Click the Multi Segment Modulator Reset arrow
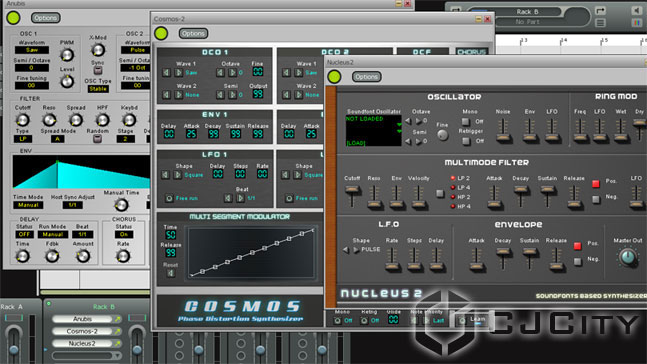Viewport: 647px width, 364px height. click(x=170, y=273)
